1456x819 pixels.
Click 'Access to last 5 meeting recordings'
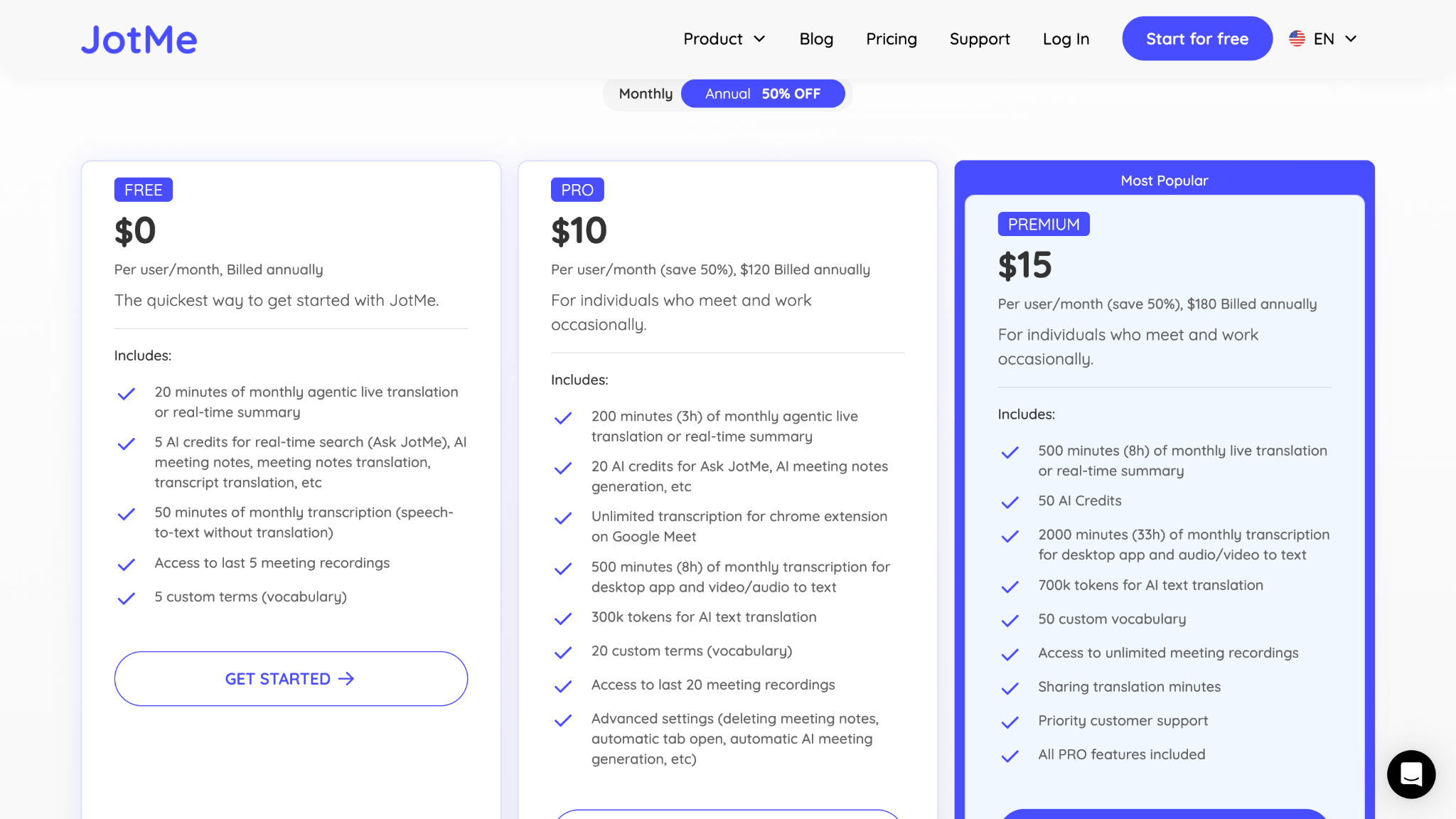[x=272, y=563]
